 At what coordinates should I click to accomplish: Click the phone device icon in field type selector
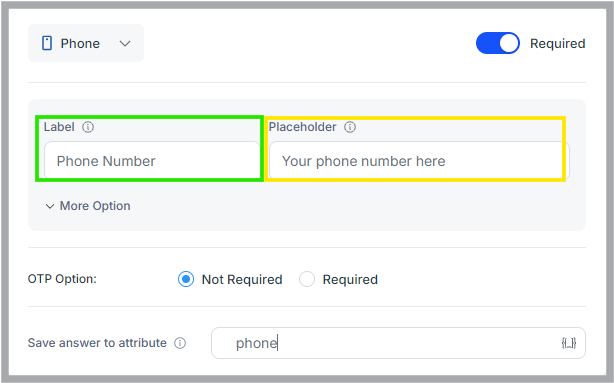point(47,43)
